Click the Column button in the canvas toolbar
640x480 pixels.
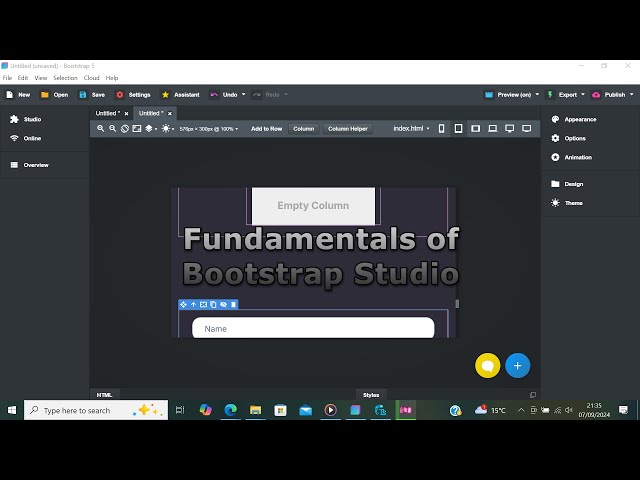304,129
